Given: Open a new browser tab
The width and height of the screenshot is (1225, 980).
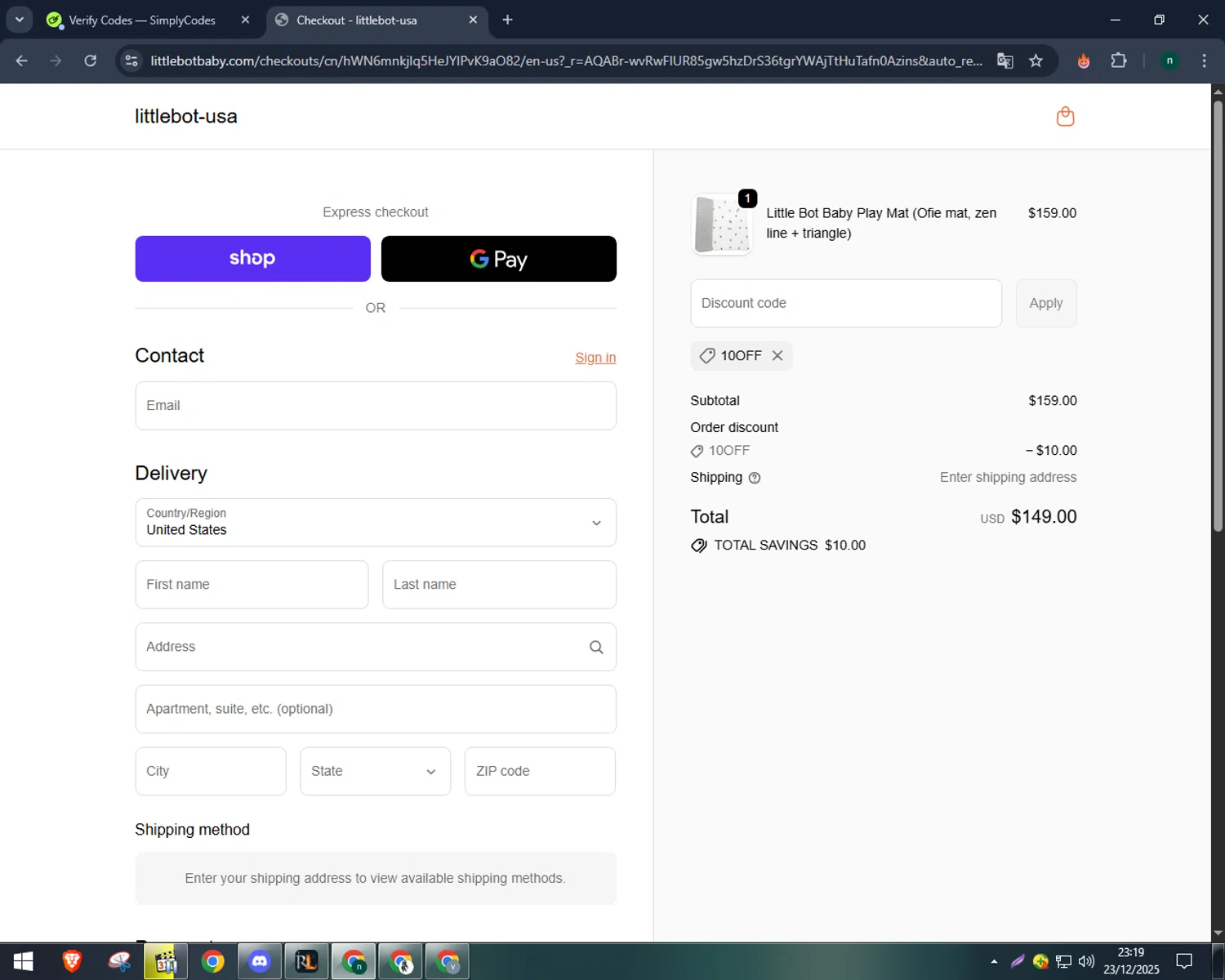Looking at the screenshot, I should [x=507, y=20].
